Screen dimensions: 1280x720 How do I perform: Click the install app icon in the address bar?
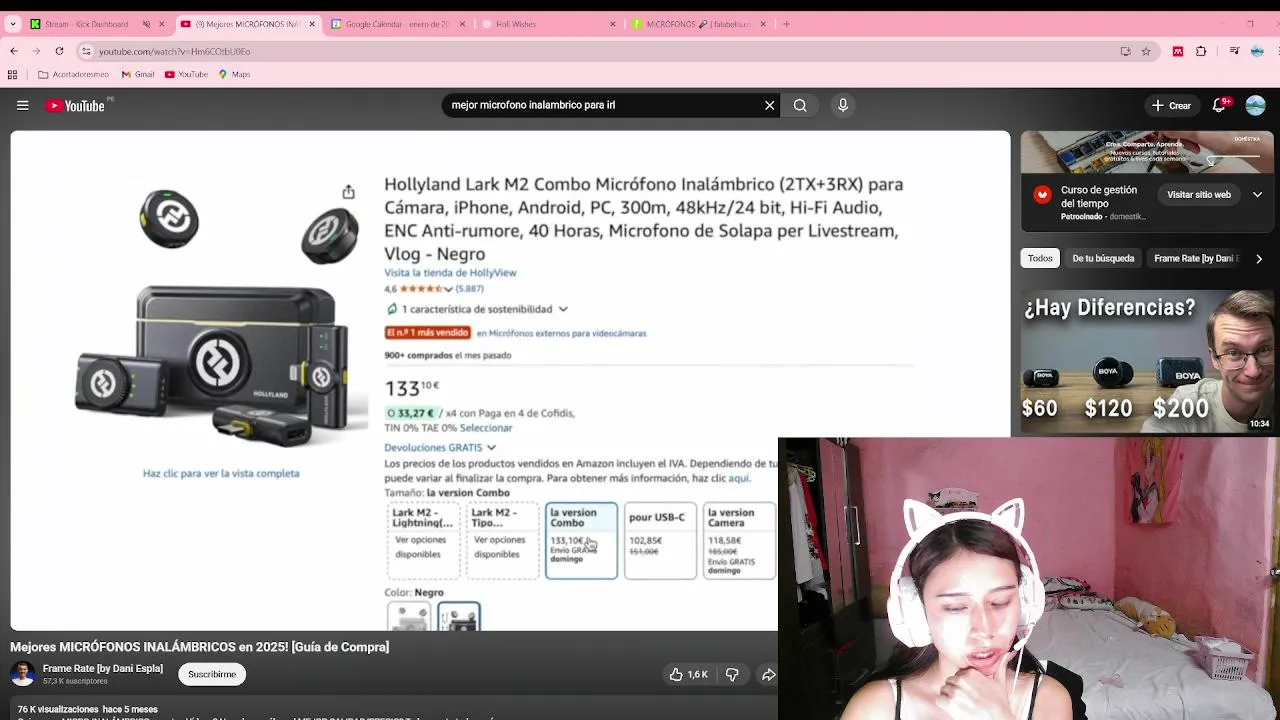click(x=1125, y=51)
